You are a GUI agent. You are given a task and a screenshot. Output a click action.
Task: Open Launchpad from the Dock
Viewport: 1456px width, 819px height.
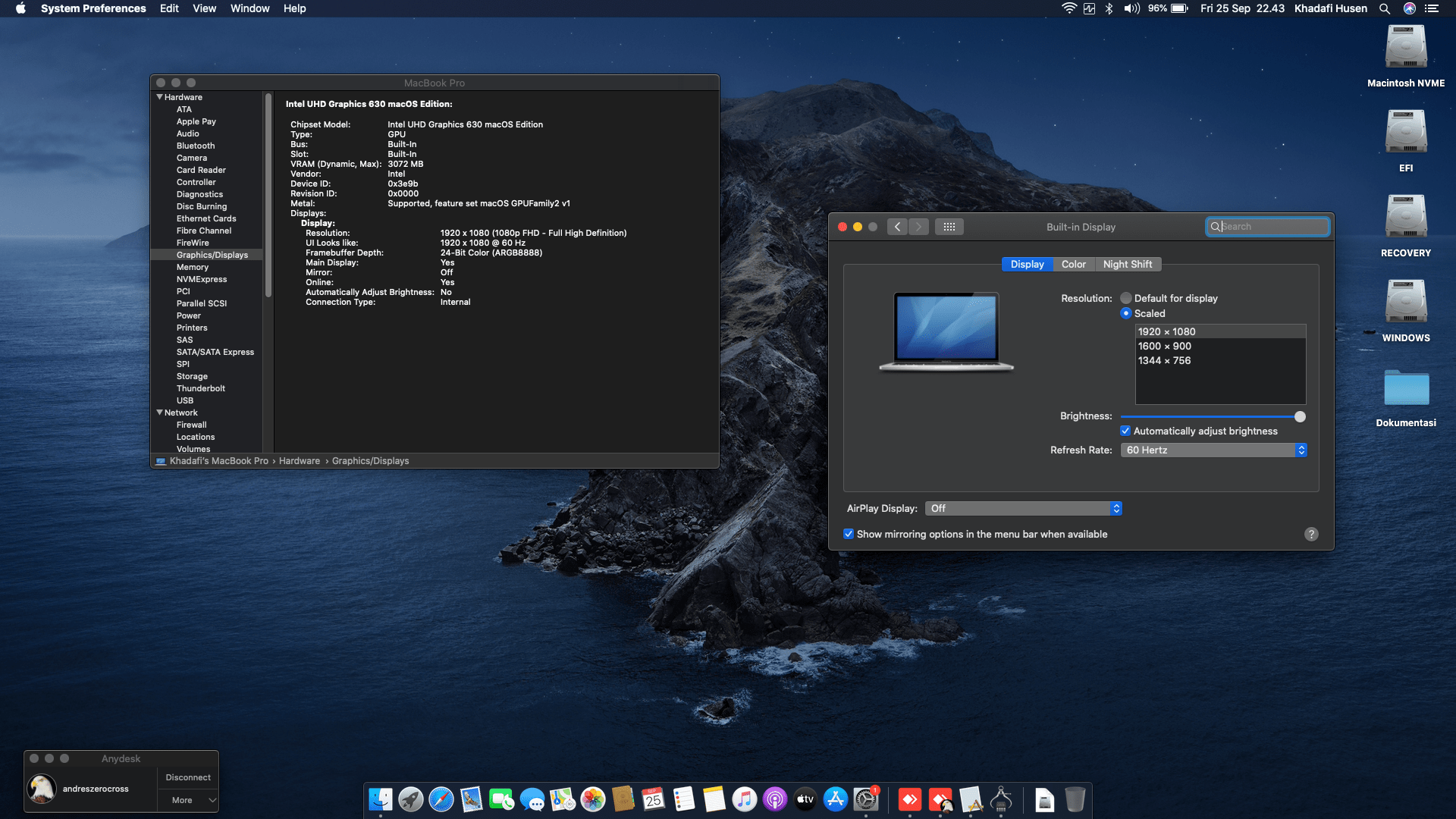[x=410, y=799]
